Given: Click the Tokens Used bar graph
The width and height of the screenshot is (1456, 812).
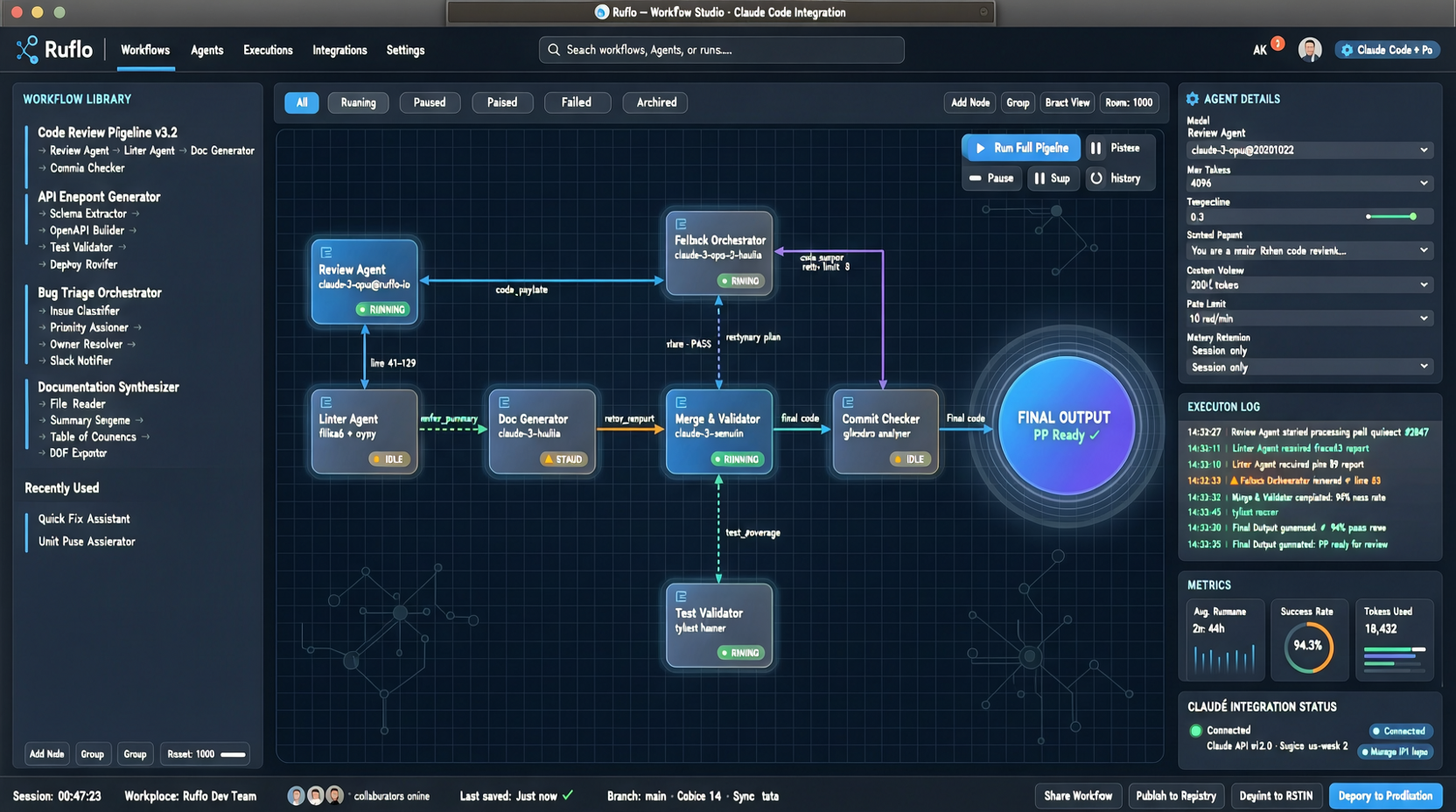Looking at the screenshot, I should (1394, 658).
